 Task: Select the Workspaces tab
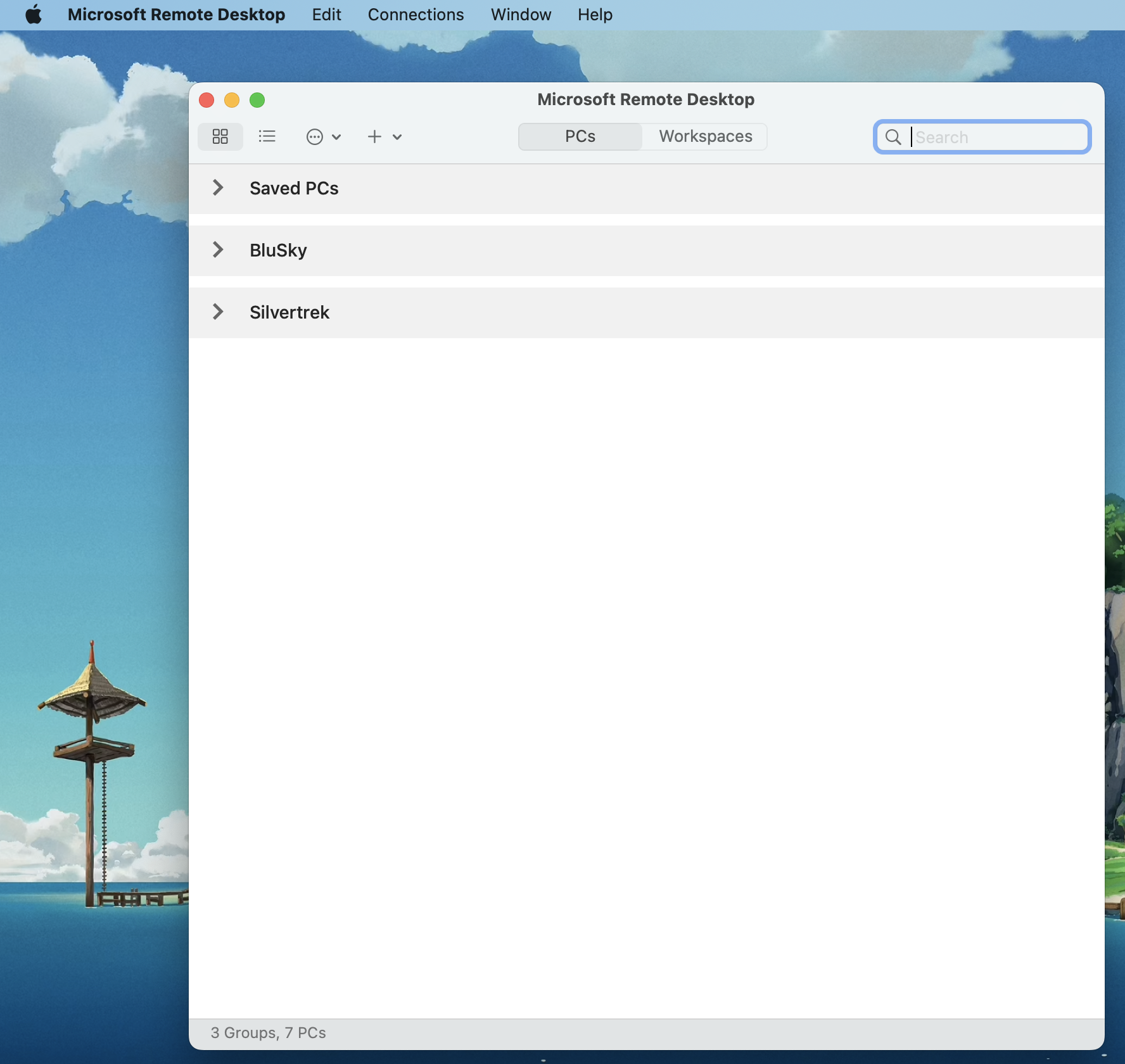click(x=705, y=136)
